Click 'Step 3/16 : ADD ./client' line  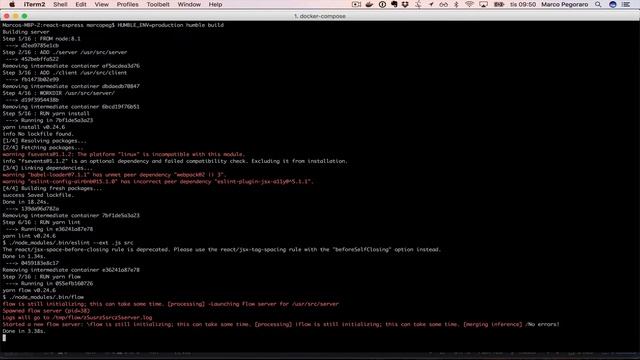coord(65,73)
